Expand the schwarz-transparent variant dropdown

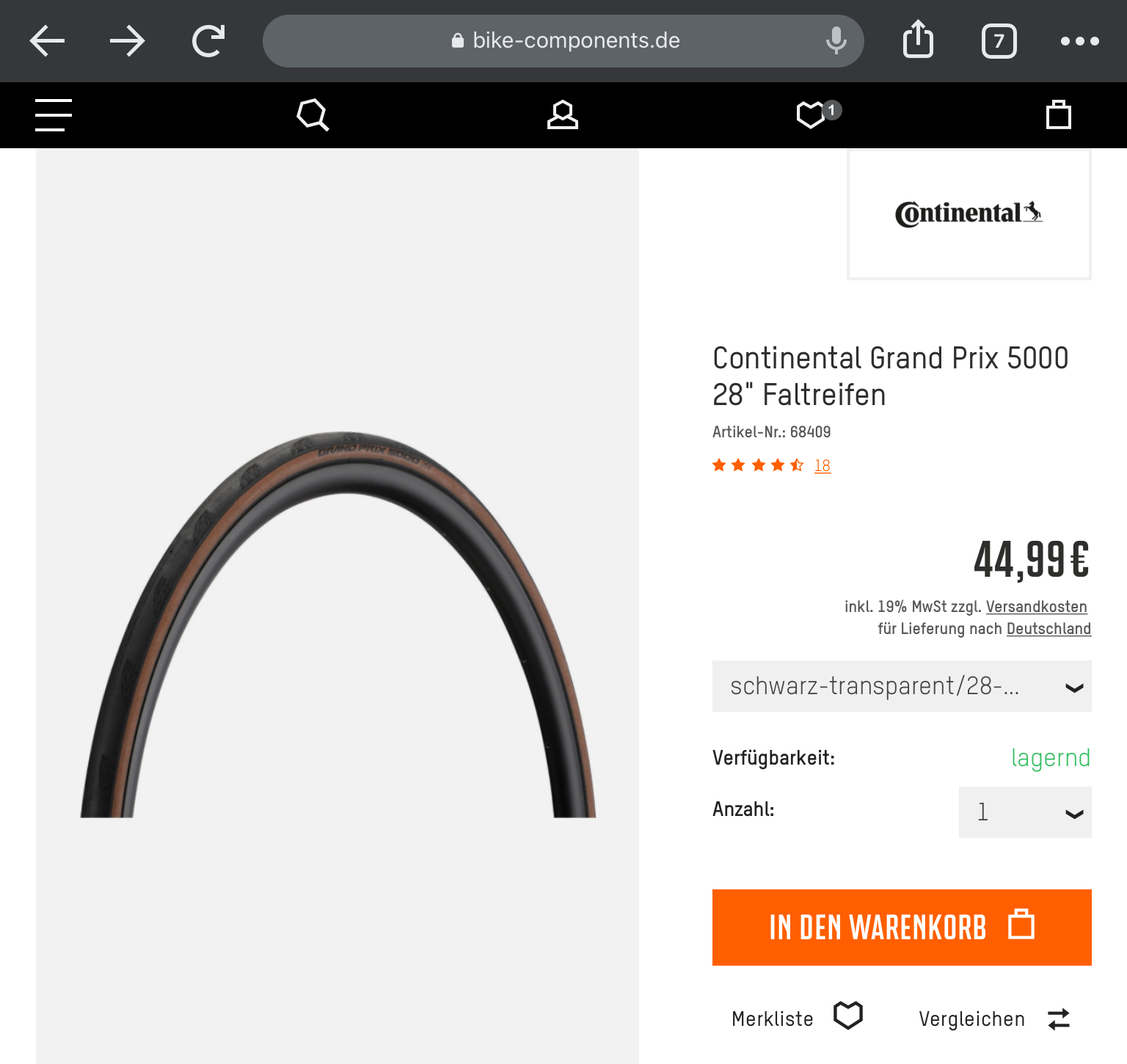[902, 686]
